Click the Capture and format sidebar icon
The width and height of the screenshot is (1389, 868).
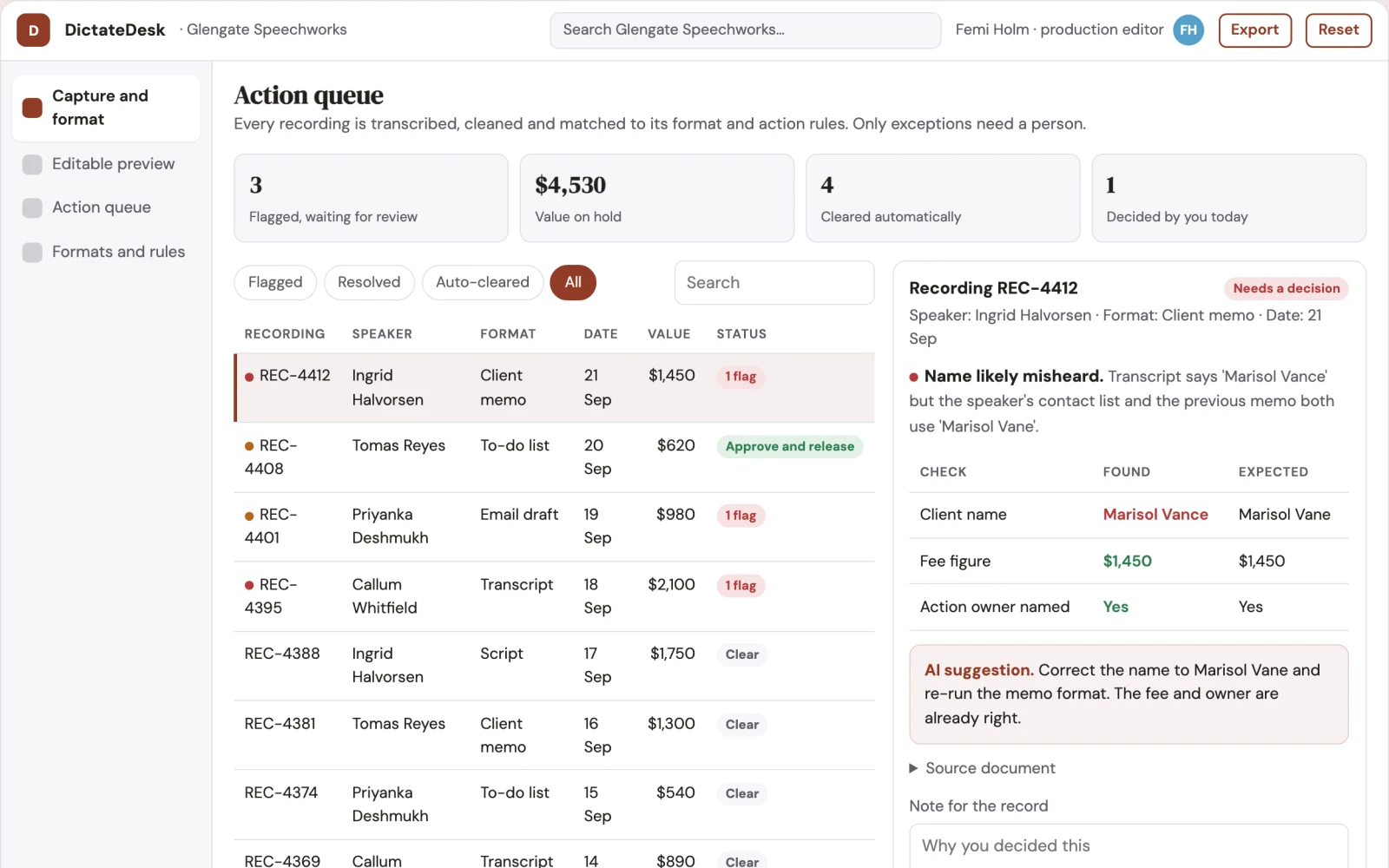(32, 108)
